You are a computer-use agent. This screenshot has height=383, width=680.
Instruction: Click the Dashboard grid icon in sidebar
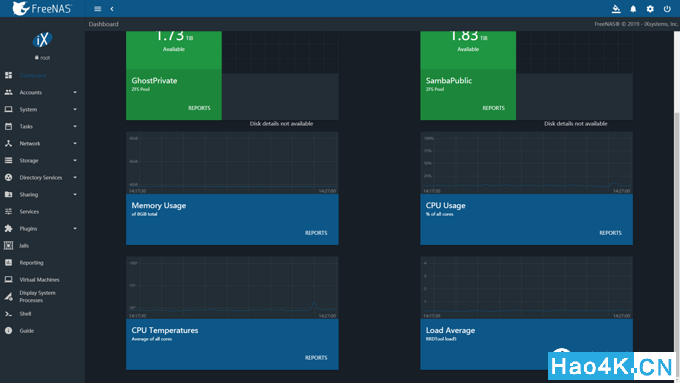[8, 75]
